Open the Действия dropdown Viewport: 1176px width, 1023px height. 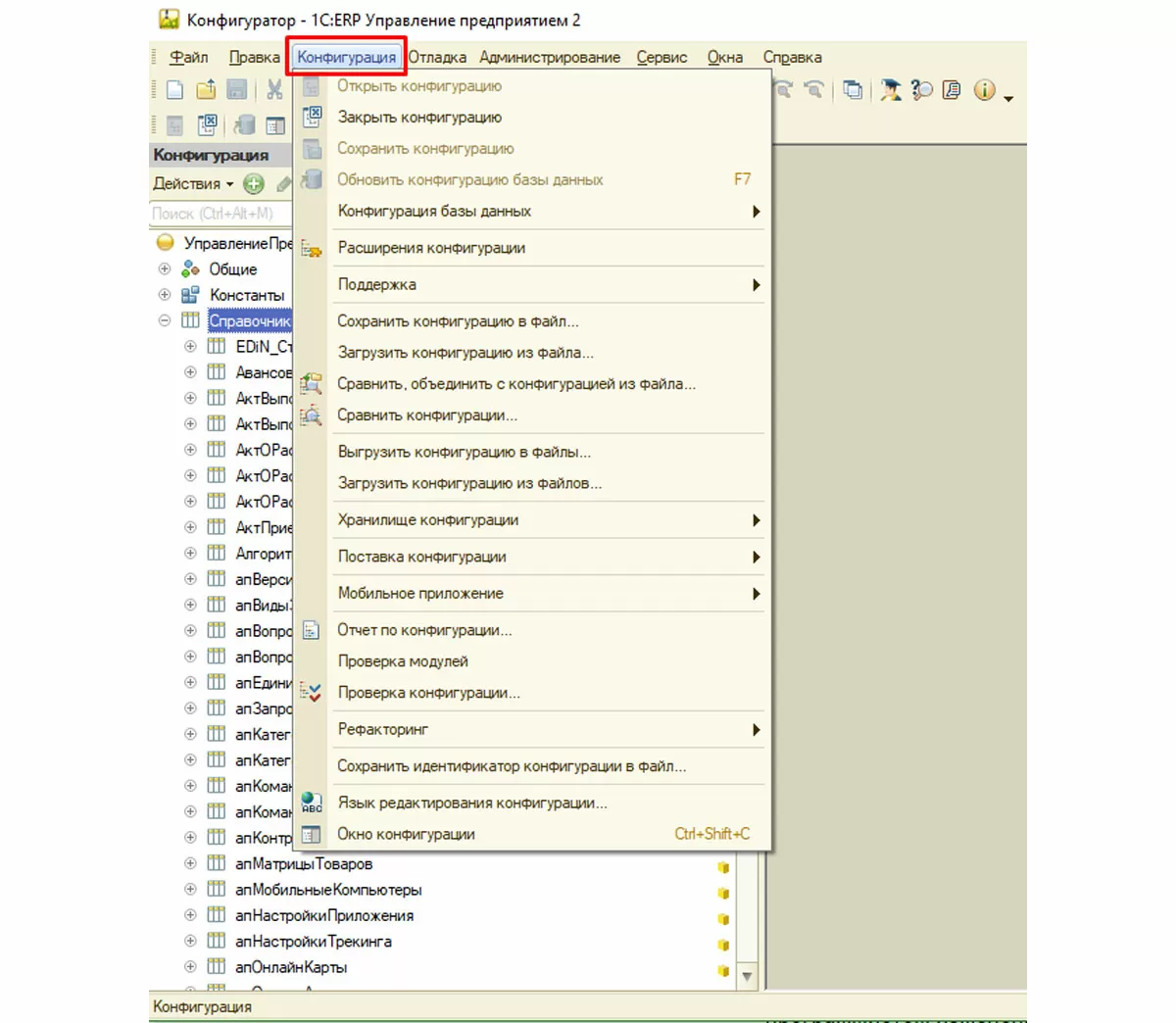[193, 183]
